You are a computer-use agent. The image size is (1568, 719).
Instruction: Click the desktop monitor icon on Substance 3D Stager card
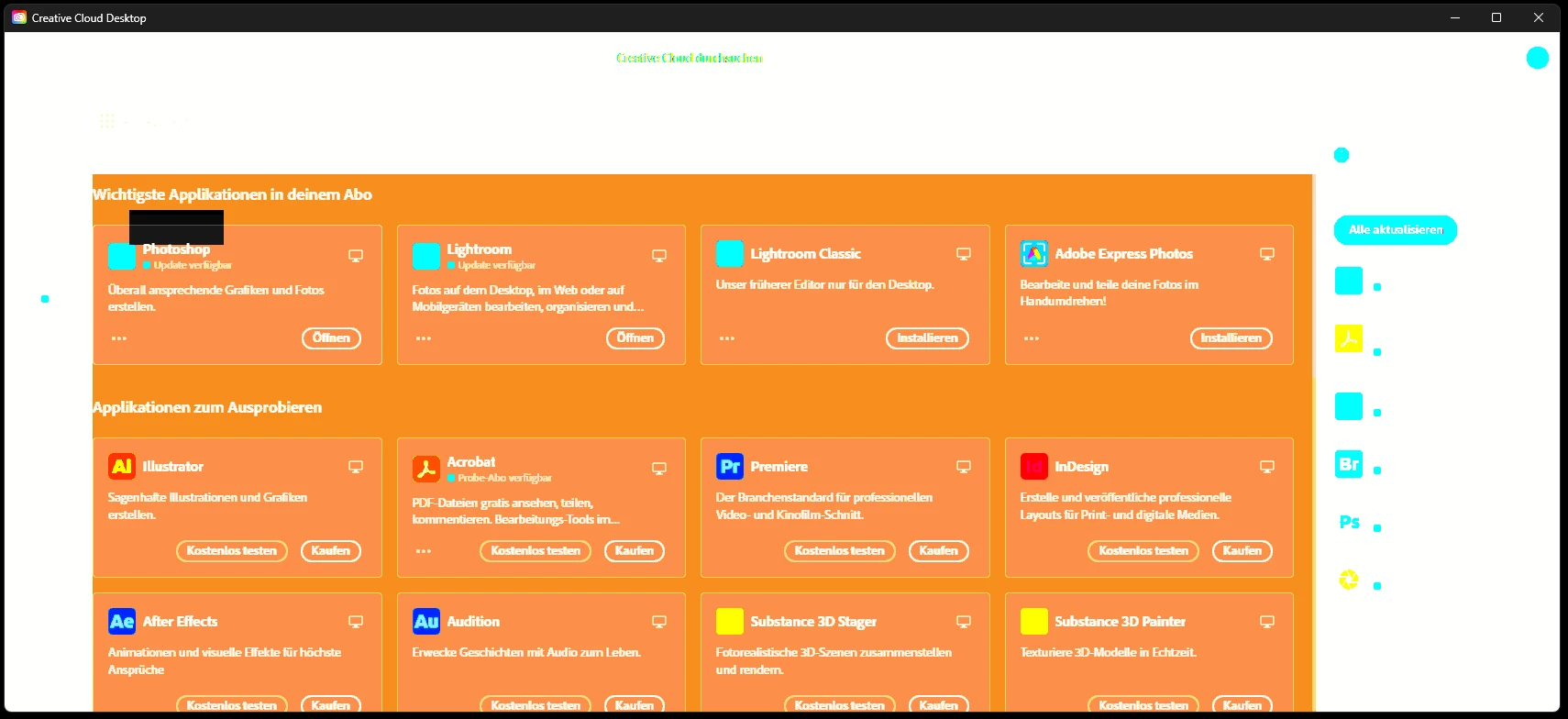[x=964, y=622]
